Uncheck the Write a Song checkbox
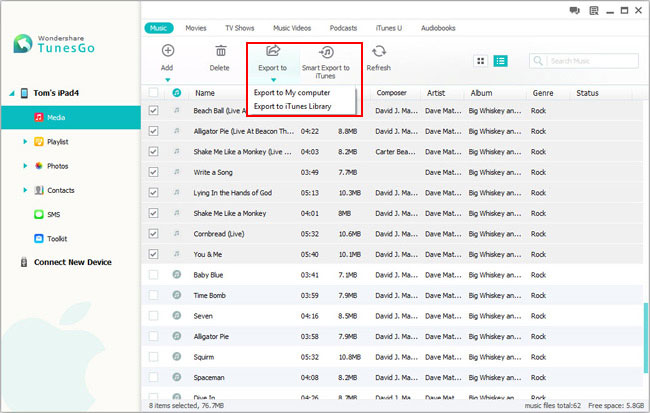 pos(153,172)
